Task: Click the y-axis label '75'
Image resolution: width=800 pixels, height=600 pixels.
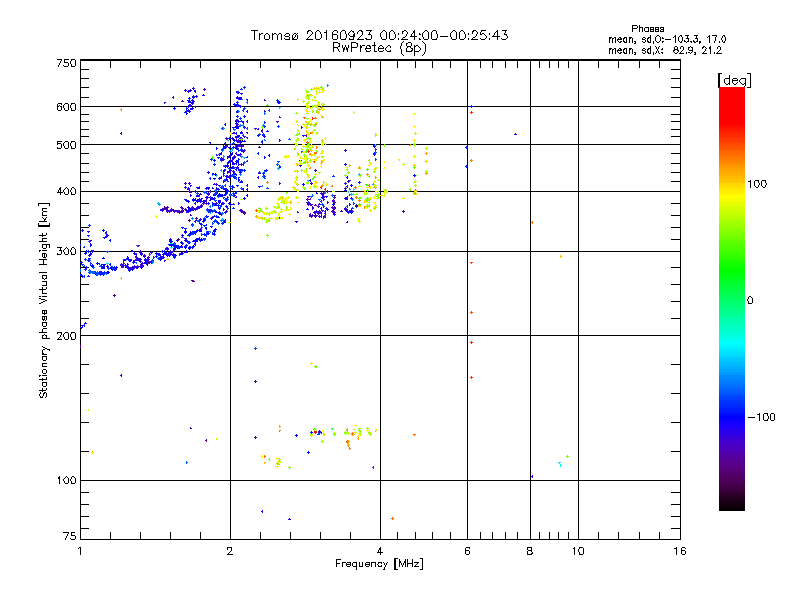Action: pyautogui.click(x=70, y=536)
